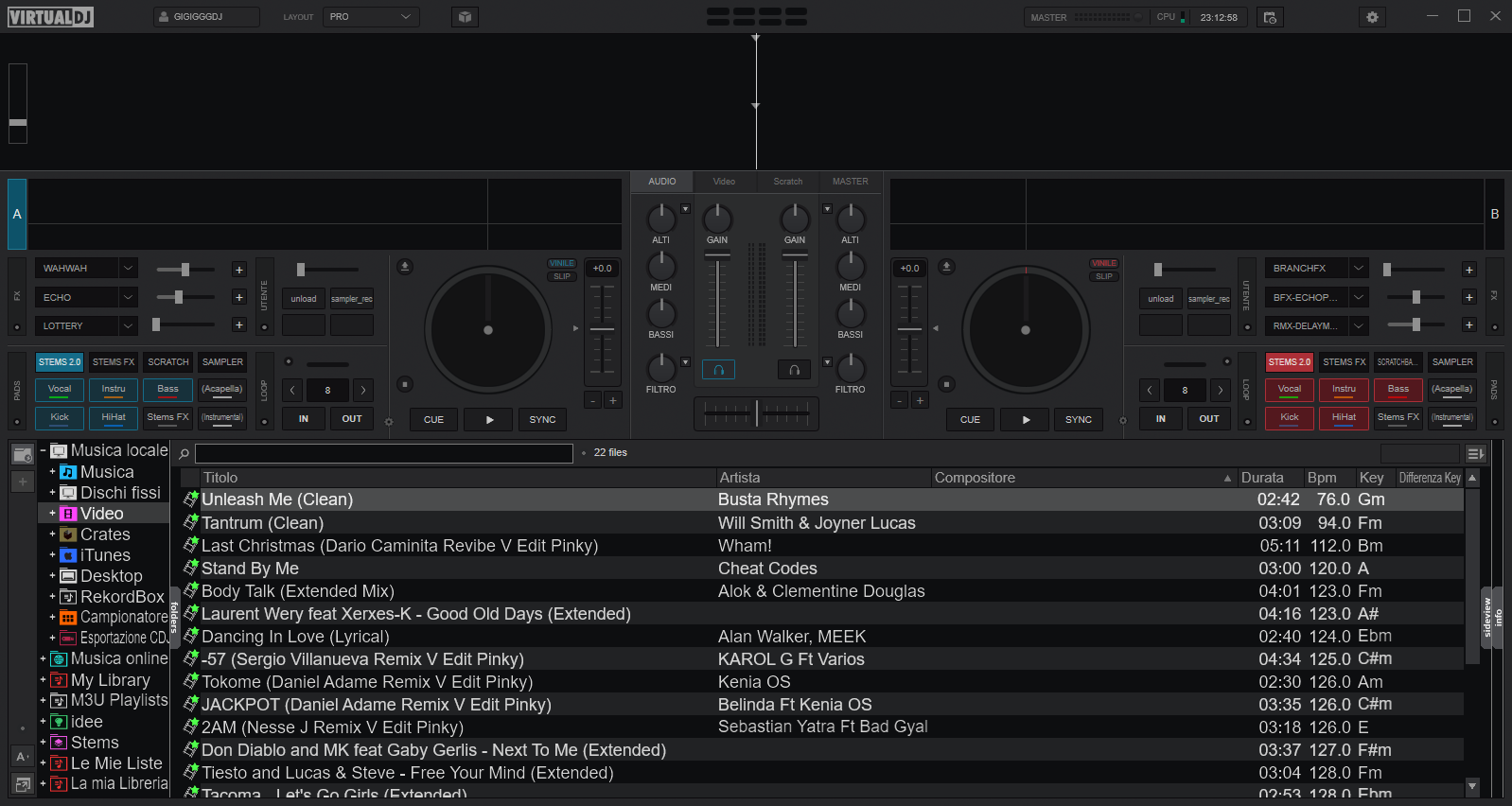1512x806 pixels.
Task: Click the folder list icon in sidebar
Action: (x=23, y=455)
